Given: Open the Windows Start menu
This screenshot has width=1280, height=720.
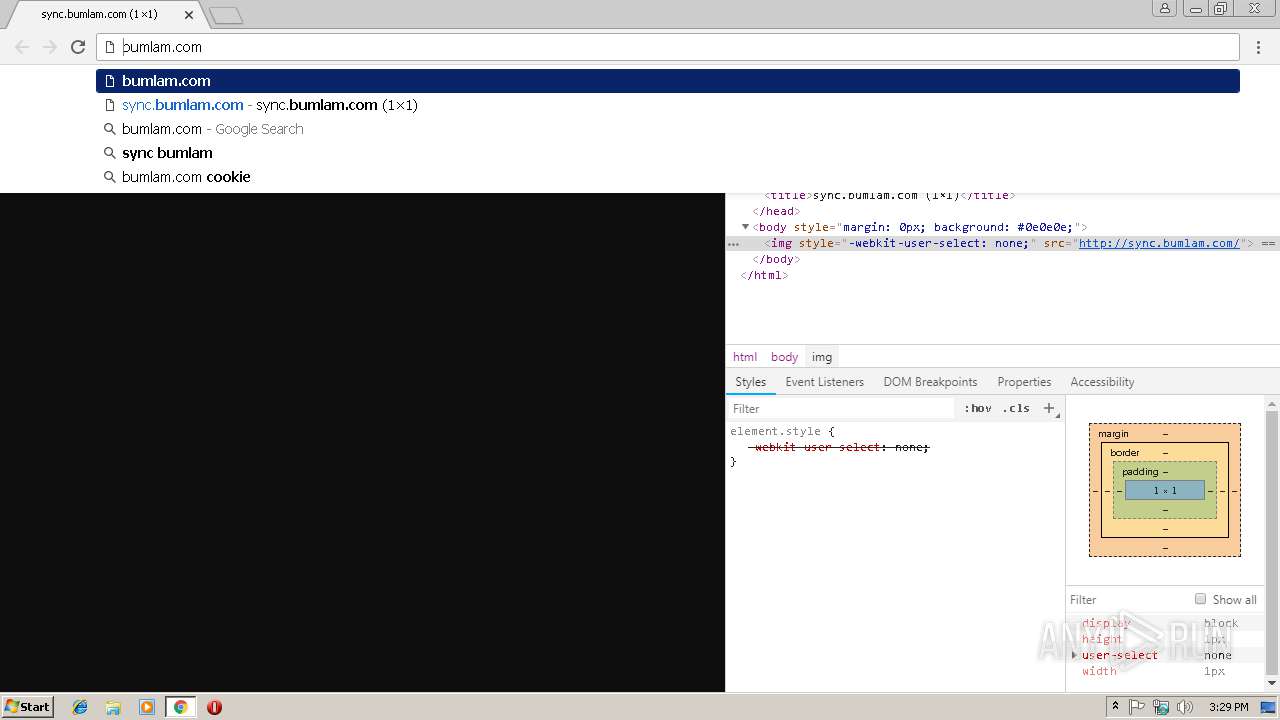Looking at the screenshot, I should [x=27, y=706].
